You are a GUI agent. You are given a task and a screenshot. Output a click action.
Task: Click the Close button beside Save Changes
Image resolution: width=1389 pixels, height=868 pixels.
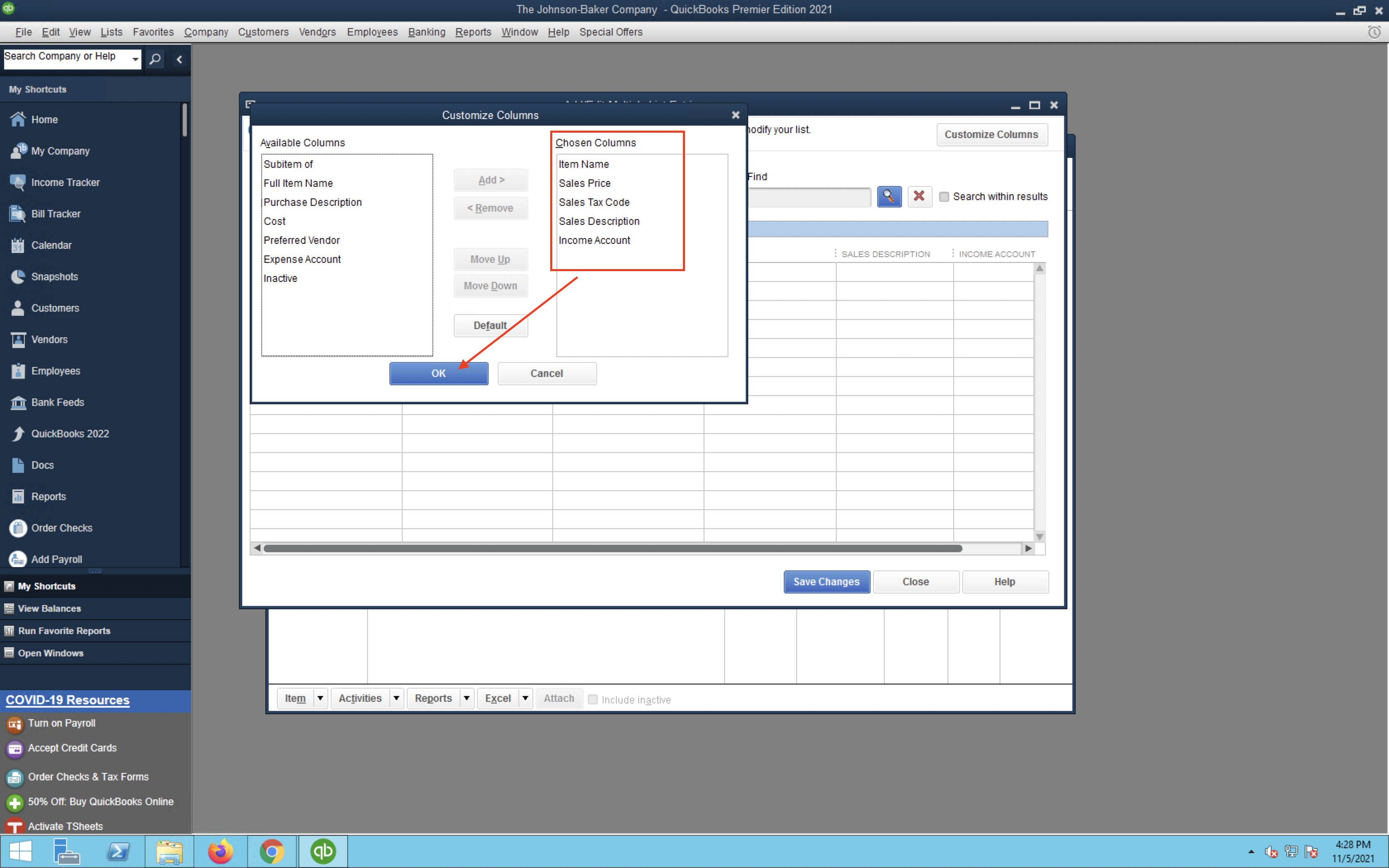(x=916, y=582)
